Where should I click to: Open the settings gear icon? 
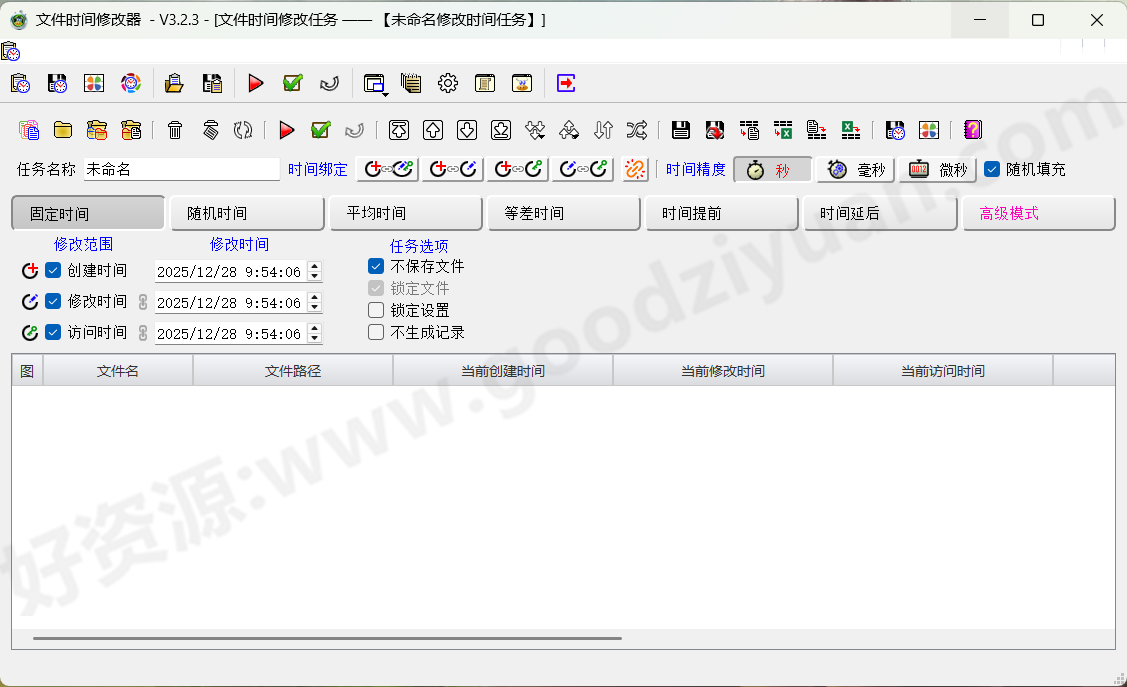(x=447, y=83)
